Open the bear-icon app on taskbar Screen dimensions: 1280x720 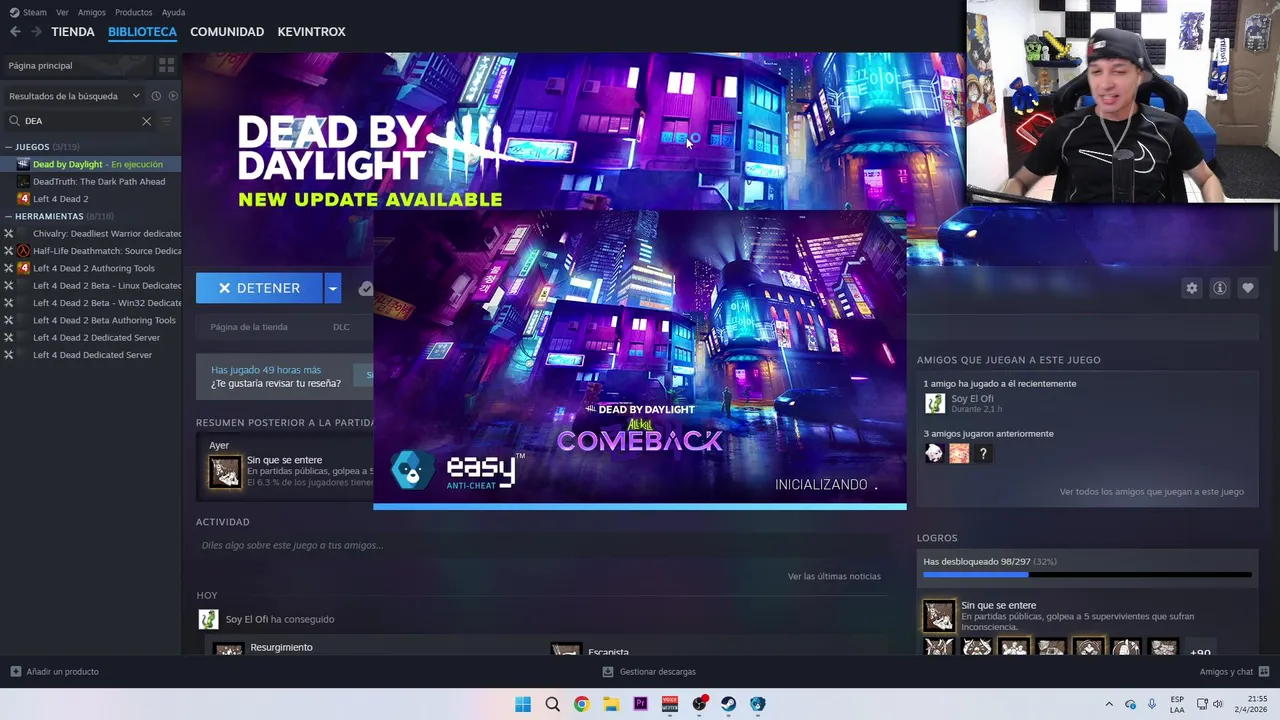click(757, 704)
